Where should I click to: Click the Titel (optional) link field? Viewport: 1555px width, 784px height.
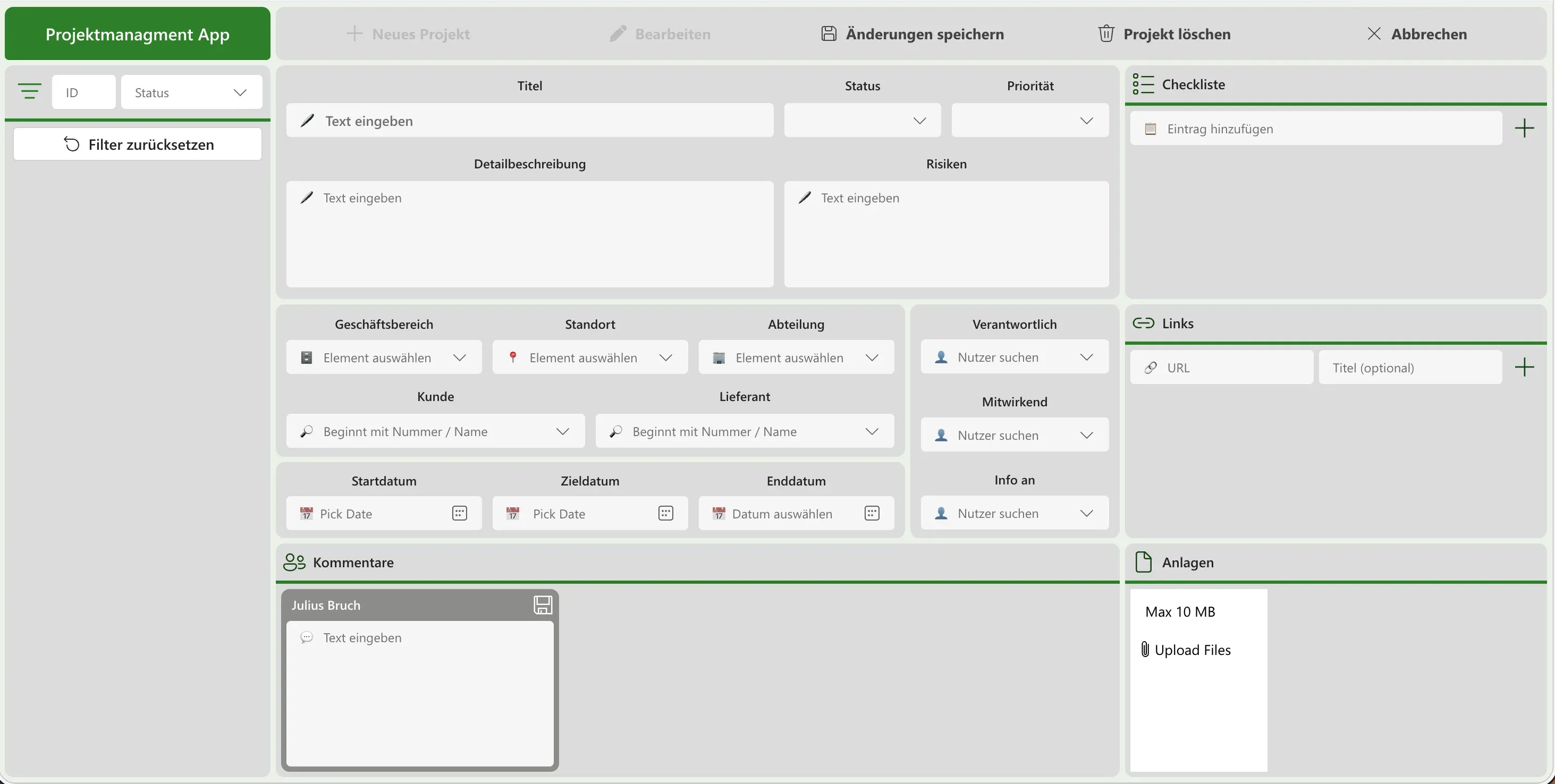(1410, 367)
